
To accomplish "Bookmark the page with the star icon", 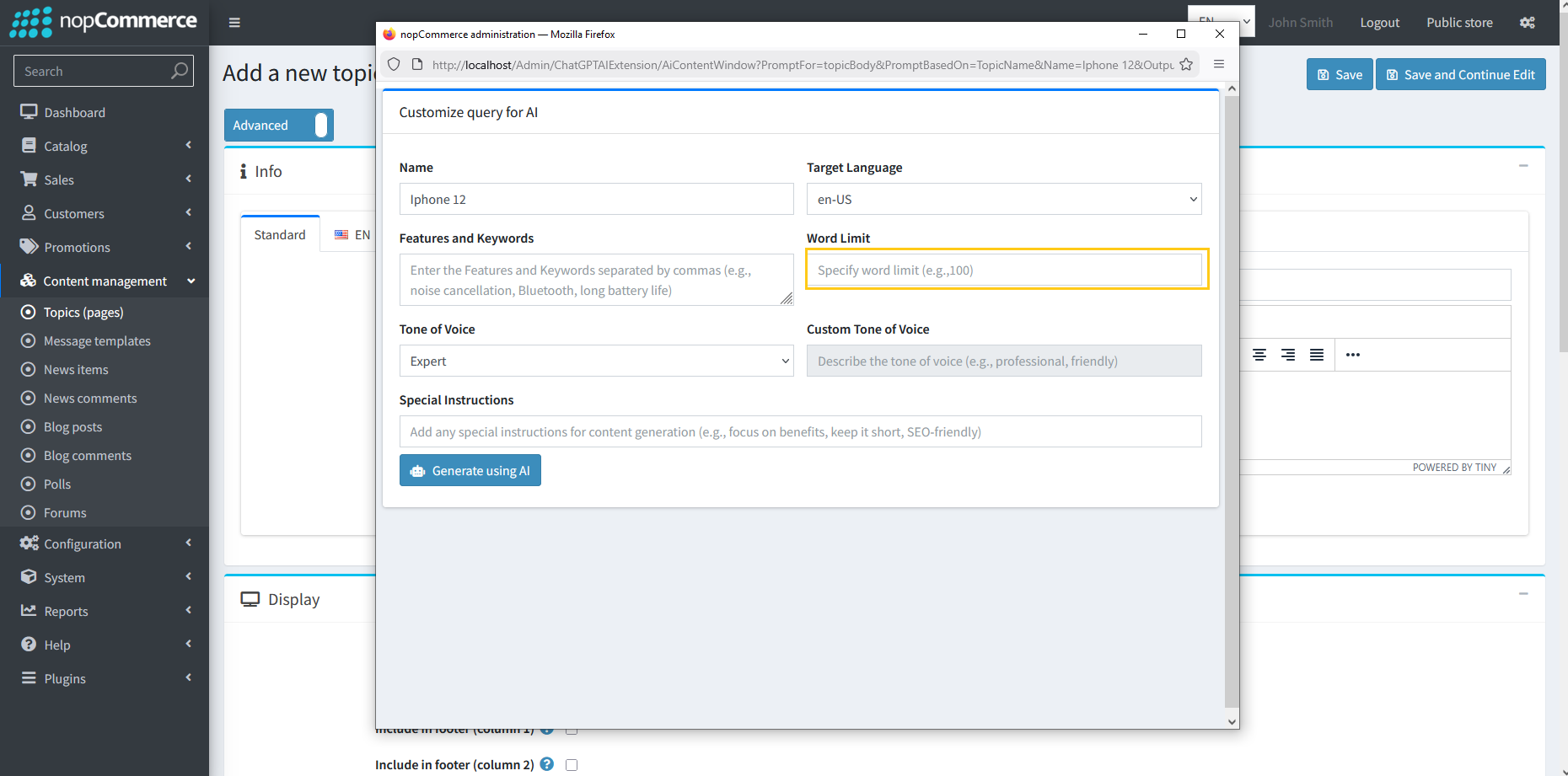I will click(x=1187, y=63).
